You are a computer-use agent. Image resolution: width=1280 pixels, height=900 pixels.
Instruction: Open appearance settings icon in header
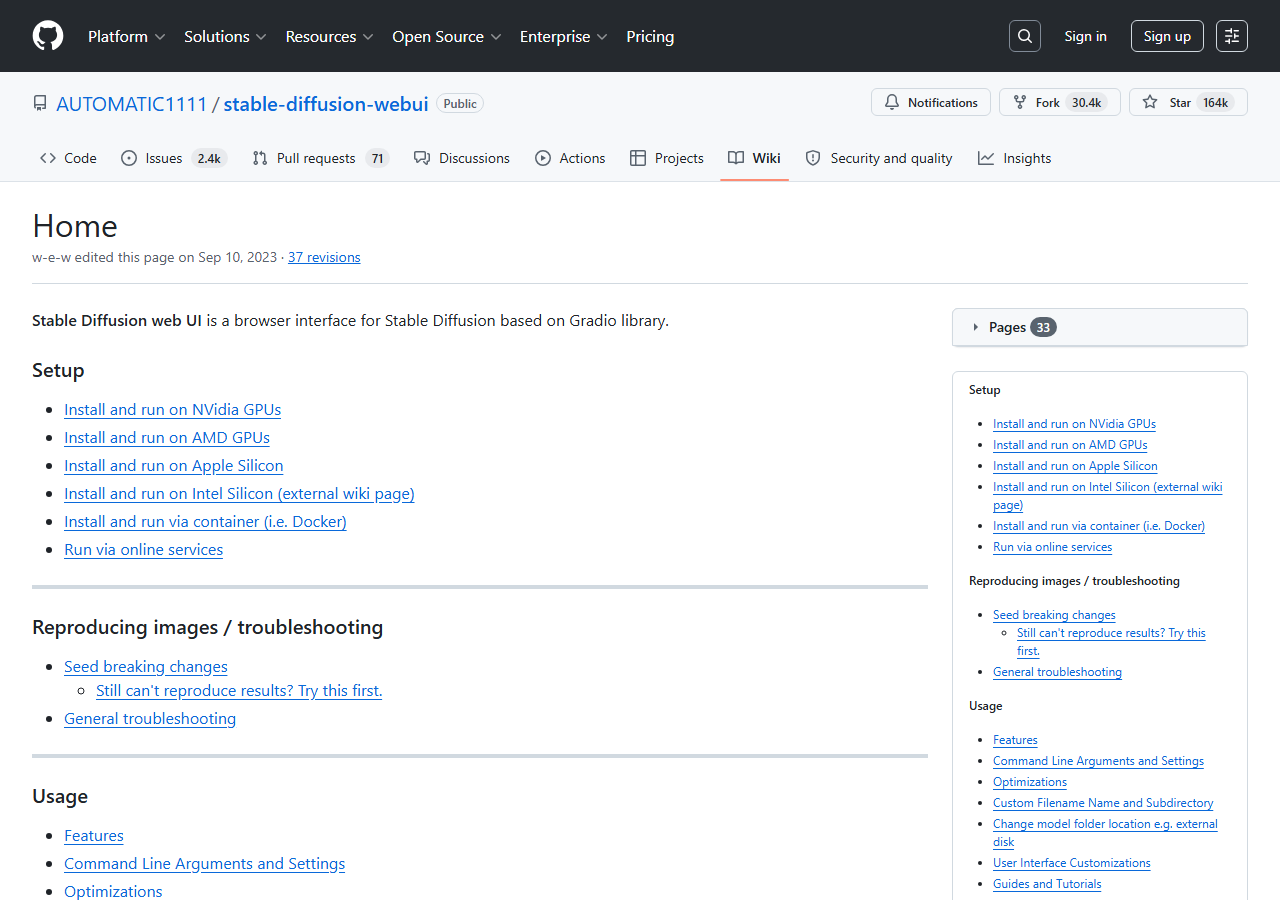point(1232,36)
